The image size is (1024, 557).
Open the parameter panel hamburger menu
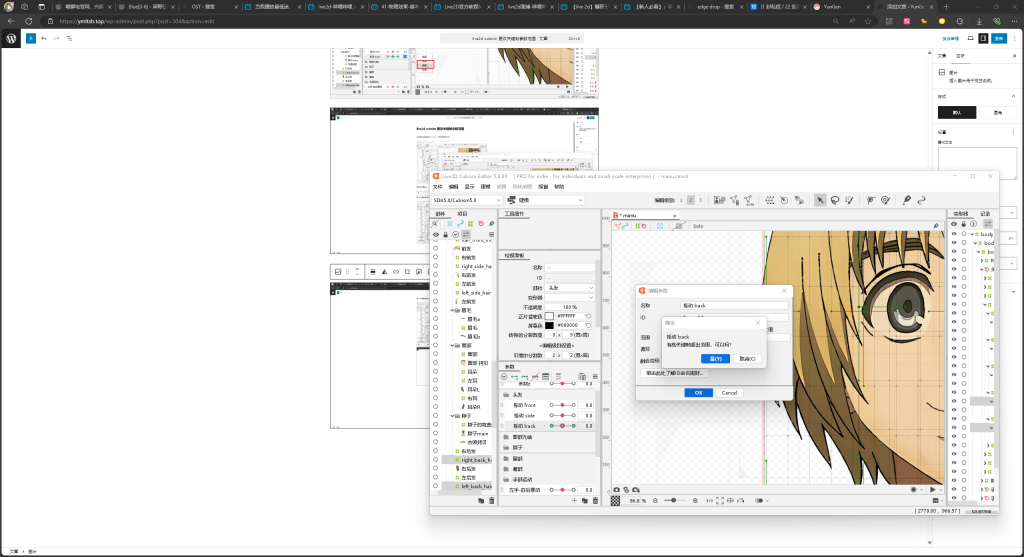(x=595, y=377)
